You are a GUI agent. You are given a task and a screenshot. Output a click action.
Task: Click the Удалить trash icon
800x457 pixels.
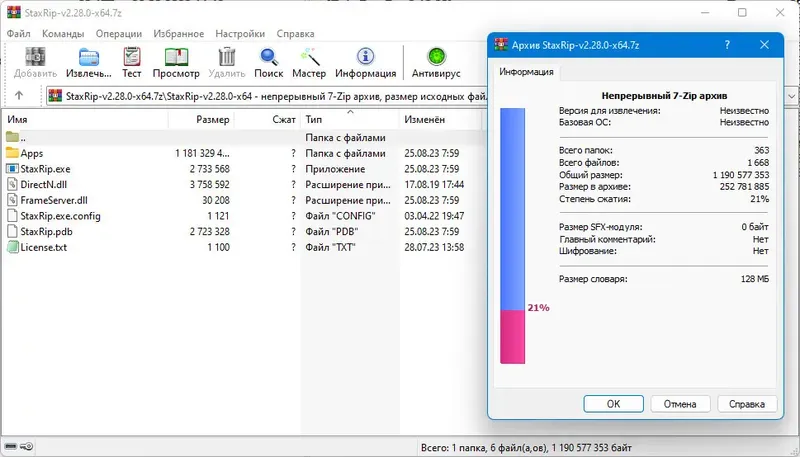point(227,57)
